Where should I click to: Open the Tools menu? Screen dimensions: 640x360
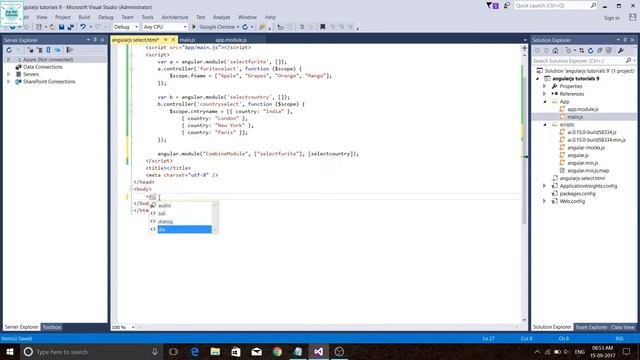coord(147,17)
